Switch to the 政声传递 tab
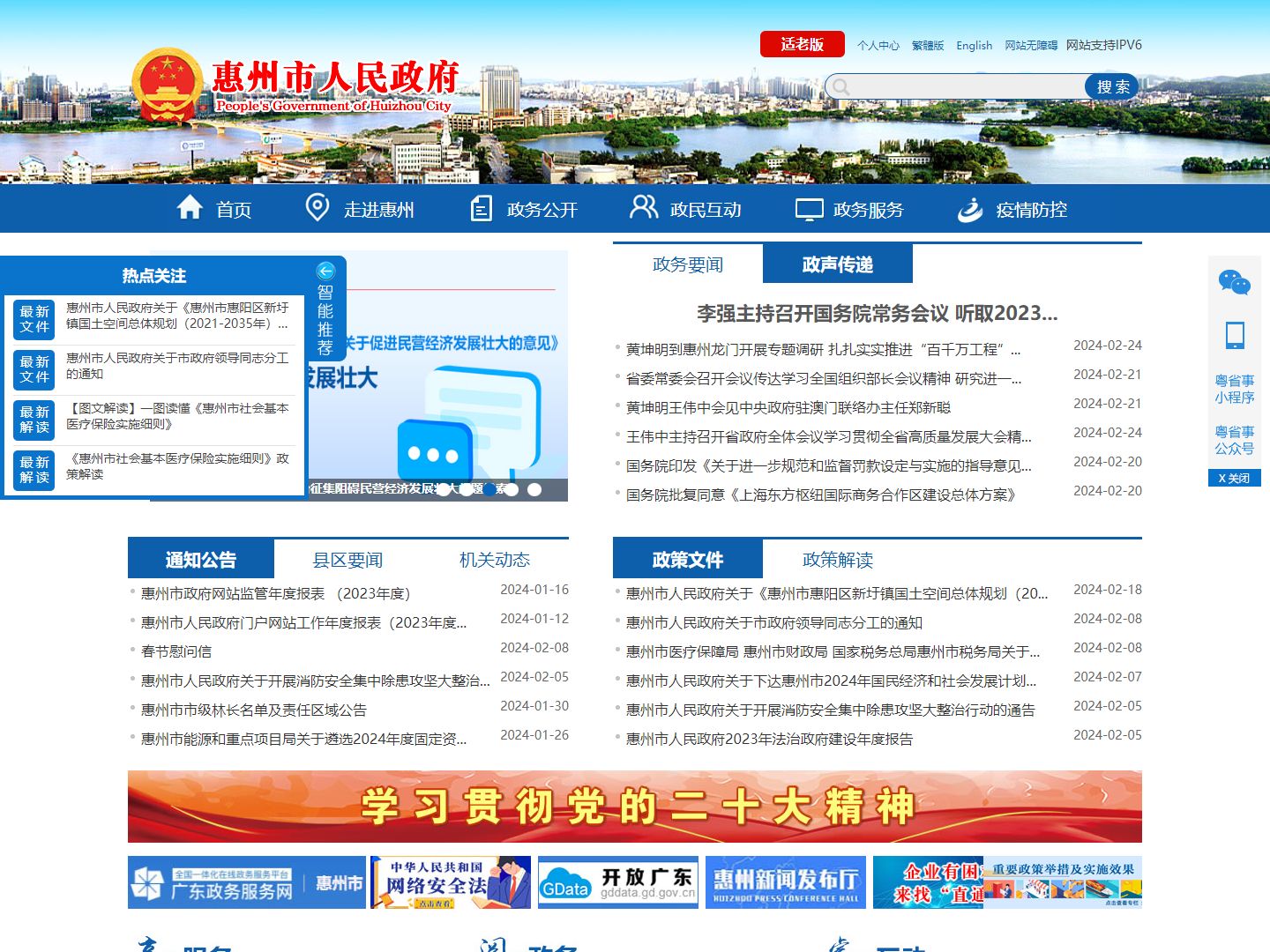1270x952 pixels. (x=838, y=264)
